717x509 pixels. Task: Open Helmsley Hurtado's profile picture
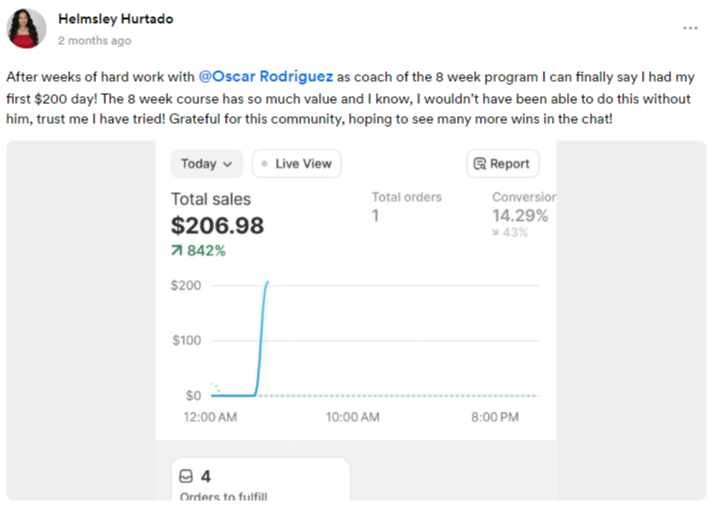tap(27, 29)
